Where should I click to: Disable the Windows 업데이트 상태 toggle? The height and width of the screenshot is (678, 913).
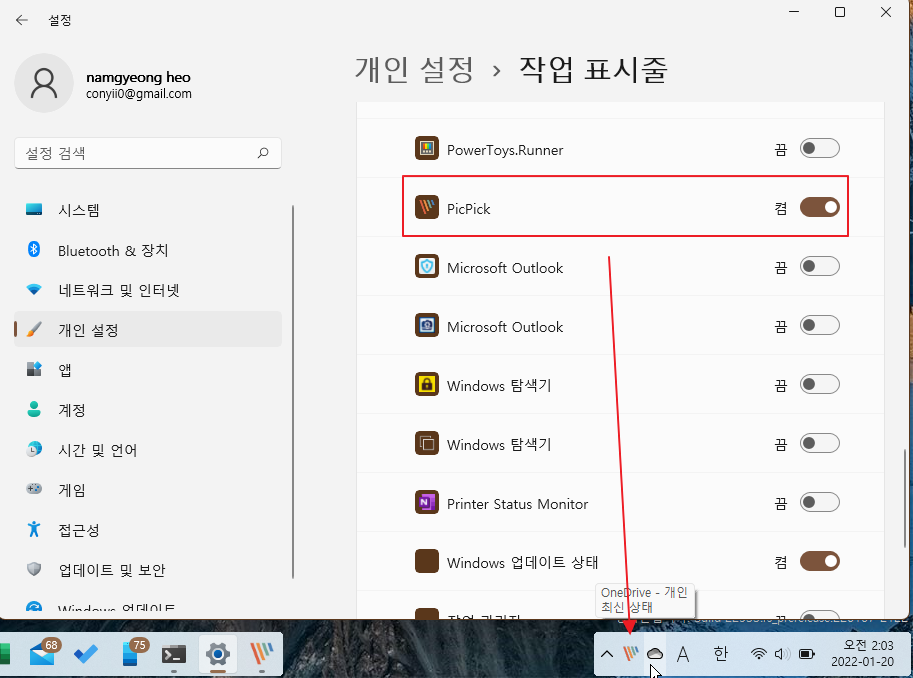(819, 562)
